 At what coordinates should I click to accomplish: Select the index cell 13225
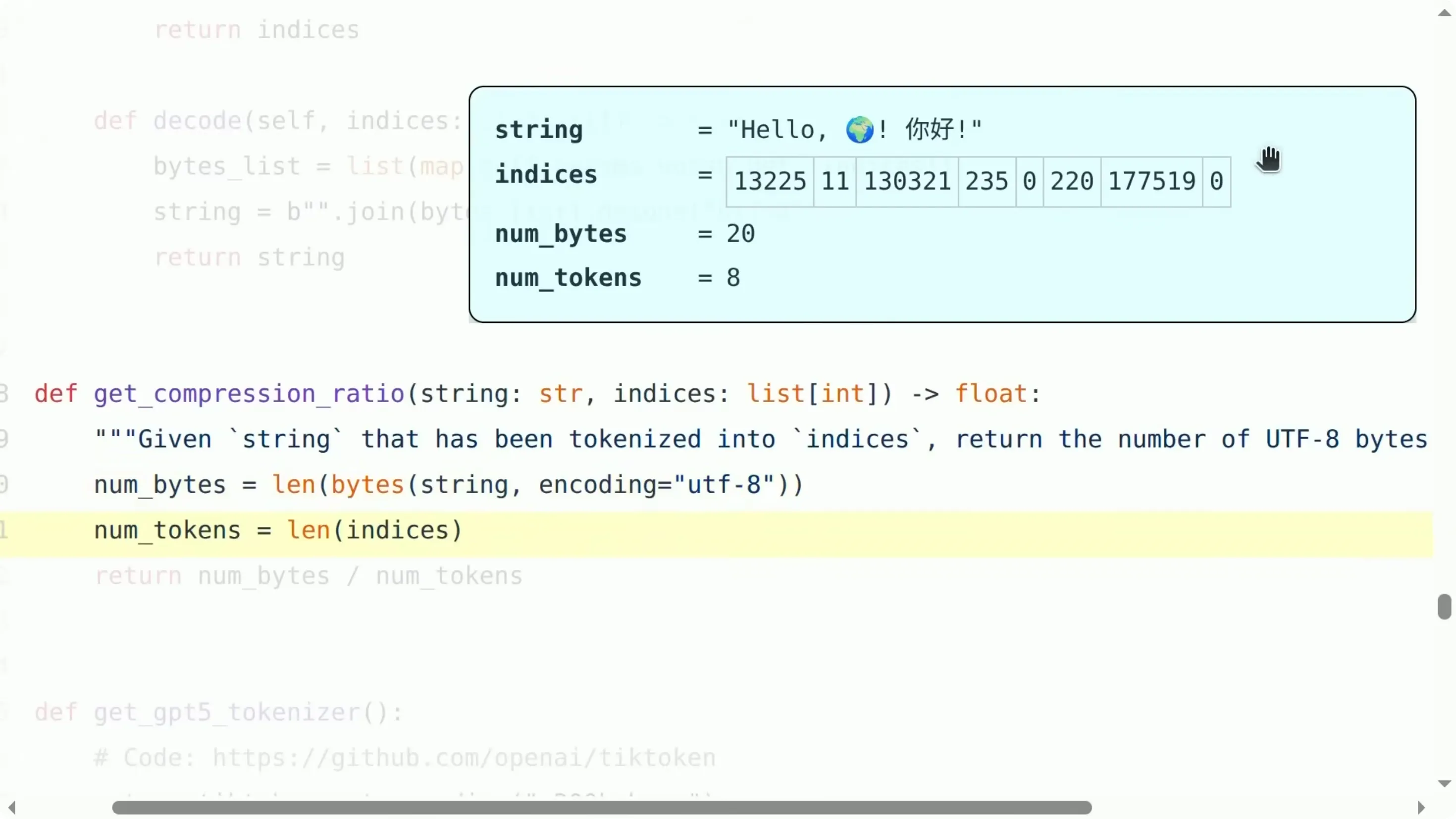pos(770,181)
